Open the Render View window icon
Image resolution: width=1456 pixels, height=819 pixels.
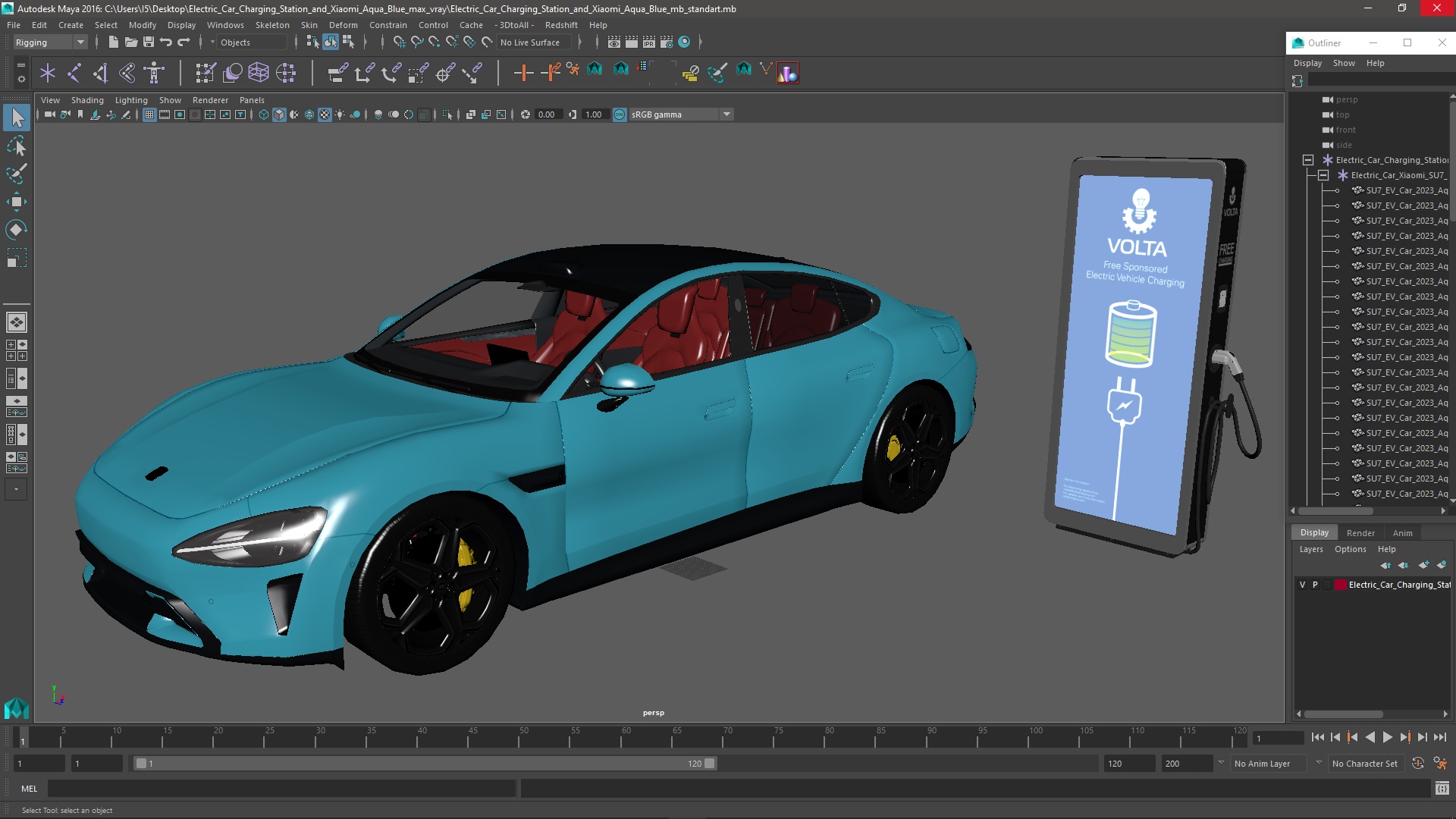(x=614, y=42)
